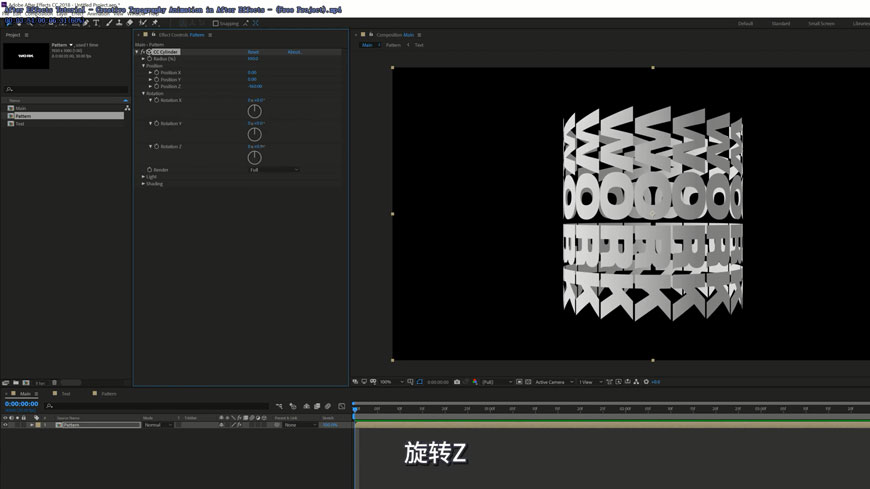Toggle CC Cylinder fx effect switch
Viewport: 870px width, 489px height.
[x=143, y=52]
